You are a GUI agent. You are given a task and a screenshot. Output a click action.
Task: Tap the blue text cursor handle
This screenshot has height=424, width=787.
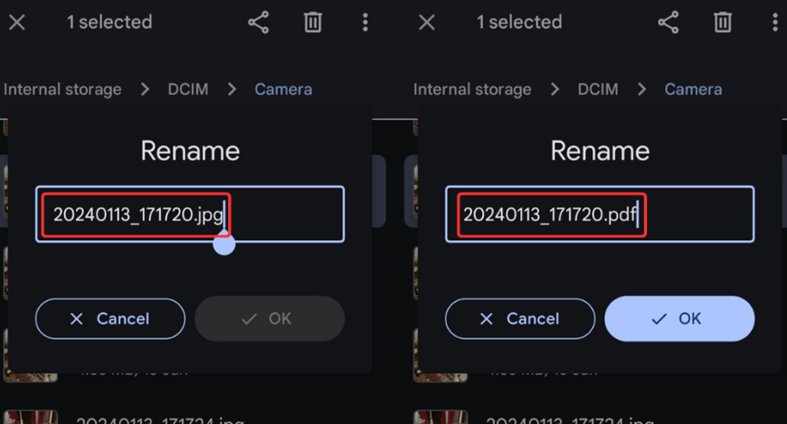224,244
